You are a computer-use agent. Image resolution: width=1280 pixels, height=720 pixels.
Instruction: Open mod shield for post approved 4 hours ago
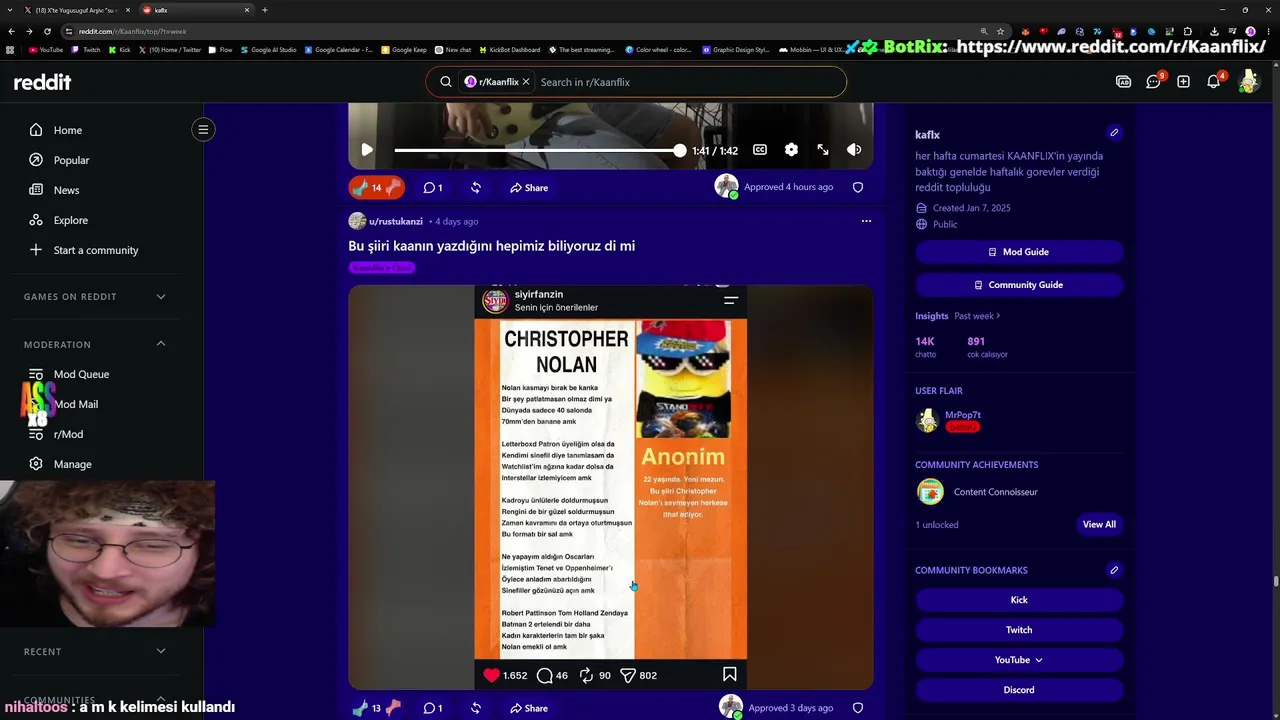857,187
